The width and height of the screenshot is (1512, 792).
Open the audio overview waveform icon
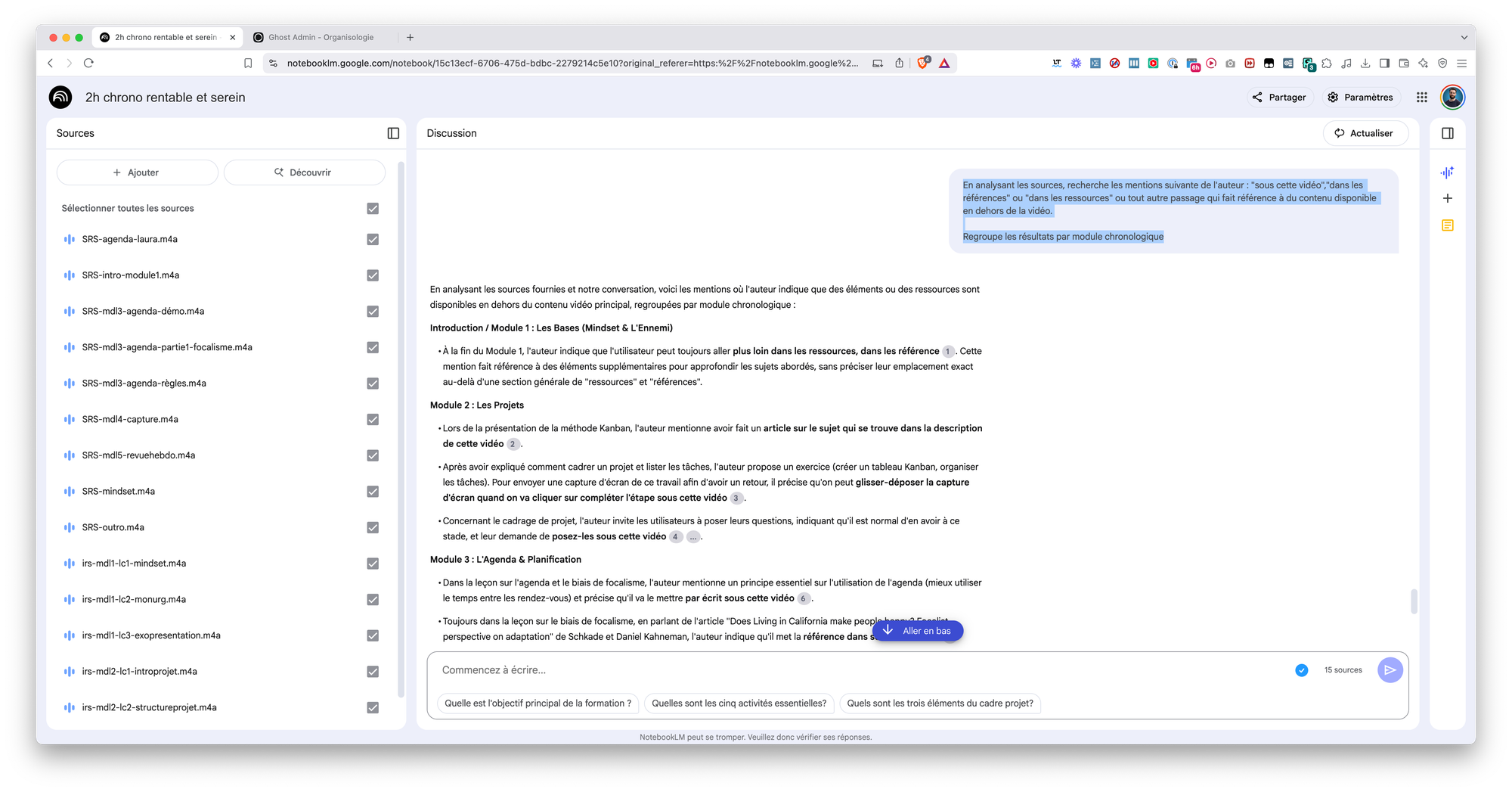tap(1447, 172)
